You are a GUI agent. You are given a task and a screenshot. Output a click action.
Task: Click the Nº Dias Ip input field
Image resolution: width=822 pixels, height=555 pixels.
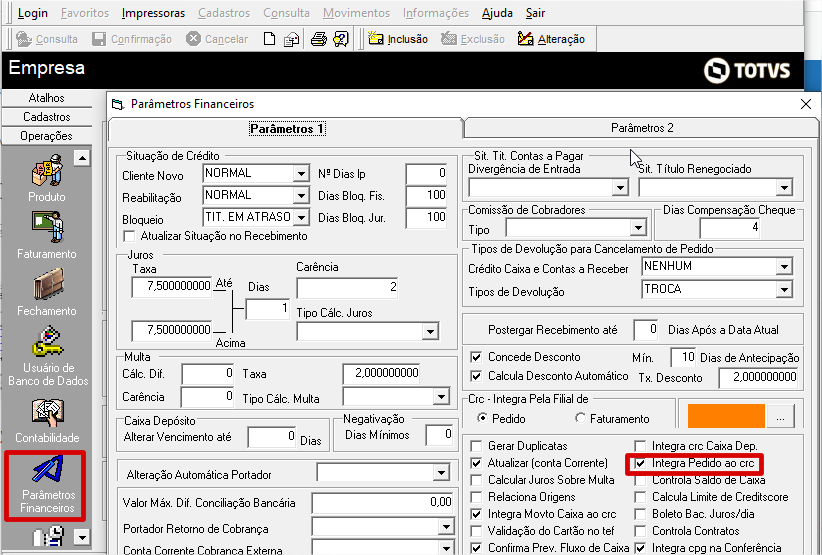point(426,173)
